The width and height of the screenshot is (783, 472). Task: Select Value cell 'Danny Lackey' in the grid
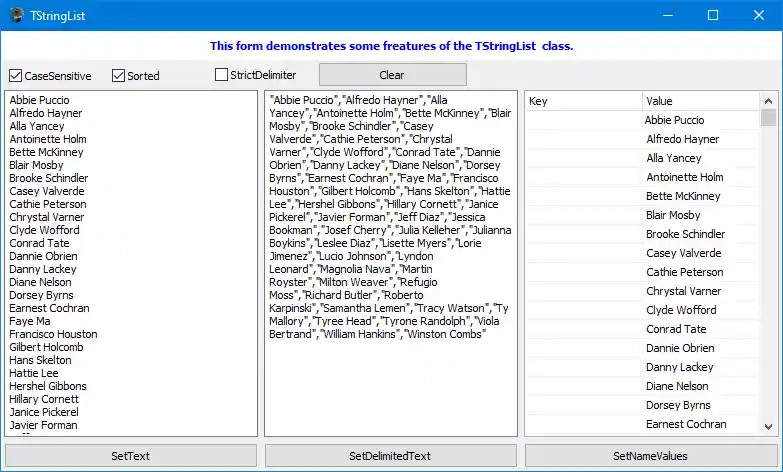701,367
